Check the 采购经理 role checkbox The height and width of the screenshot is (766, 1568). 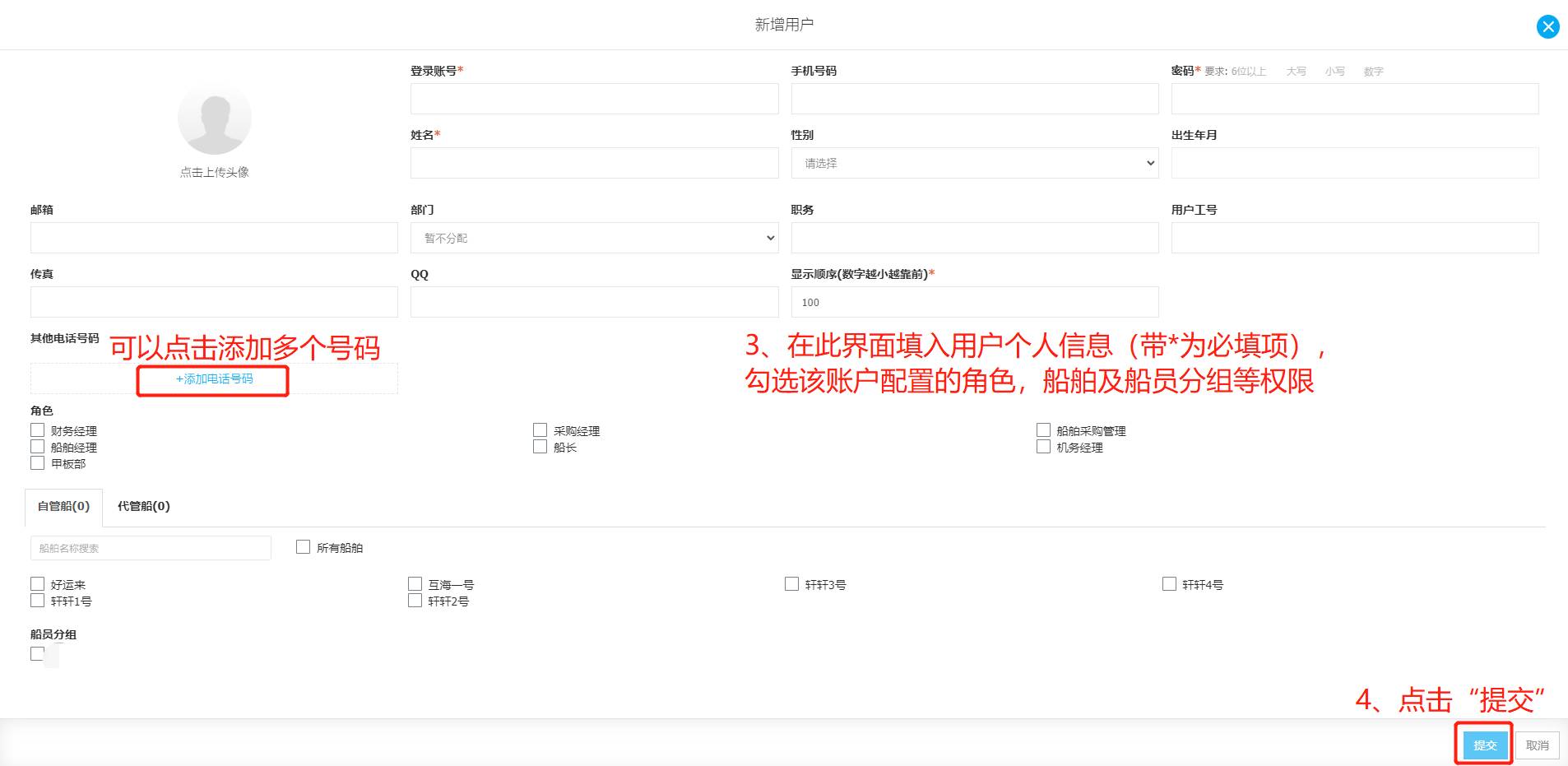[x=540, y=430]
